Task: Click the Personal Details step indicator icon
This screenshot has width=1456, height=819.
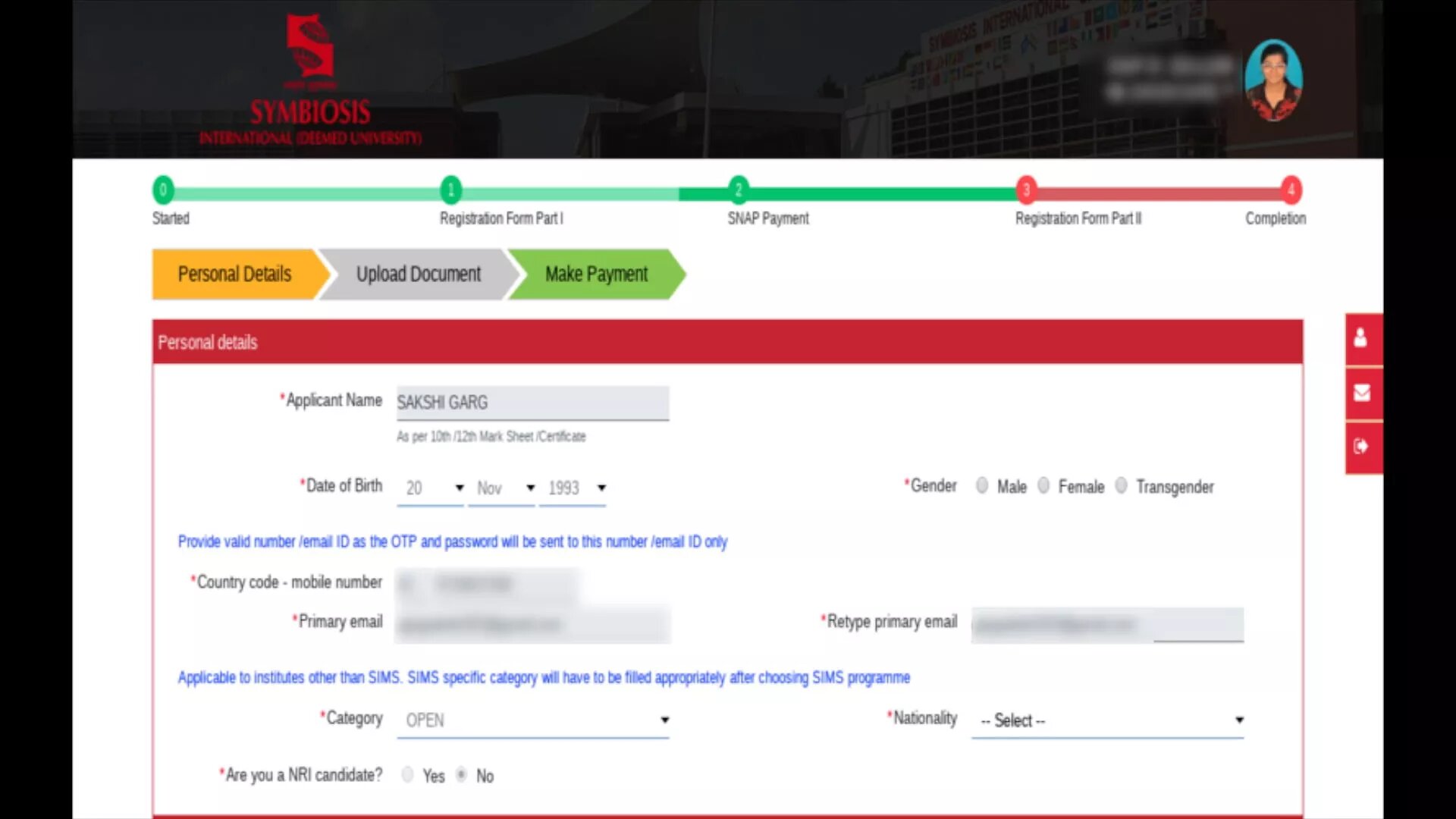Action: pyautogui.click(x=234, y=274)
